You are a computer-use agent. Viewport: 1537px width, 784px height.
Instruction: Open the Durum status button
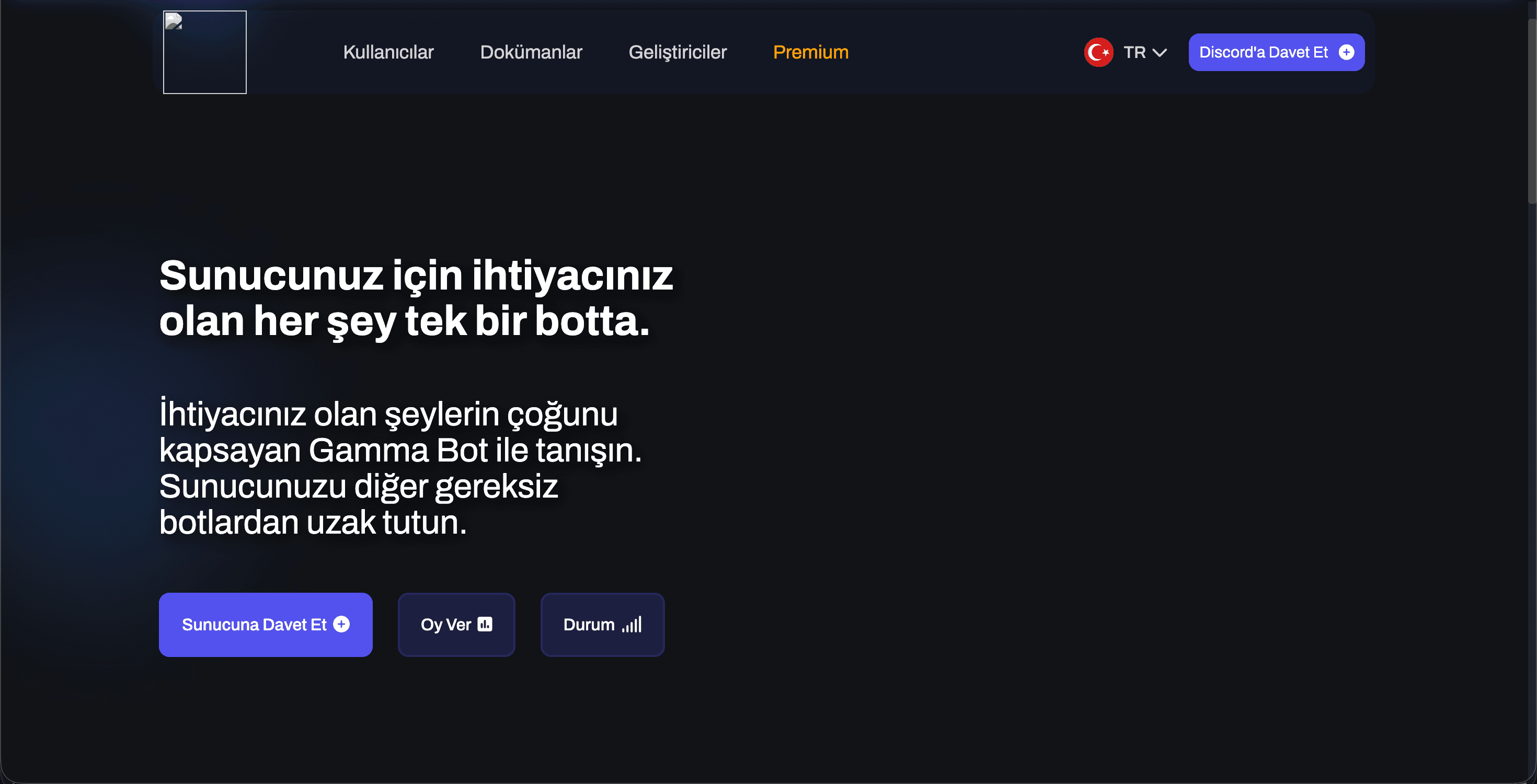coord(603,625)
